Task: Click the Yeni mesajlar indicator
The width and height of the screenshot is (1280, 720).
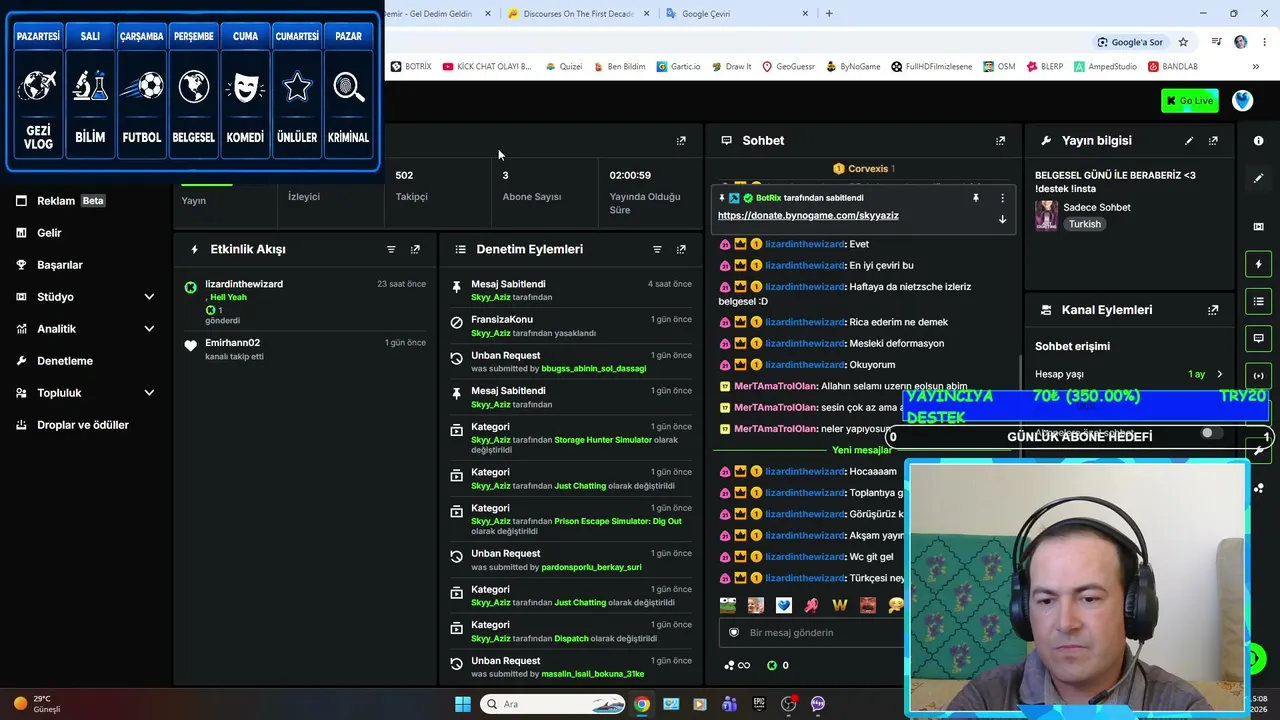Action: point(862,450)
